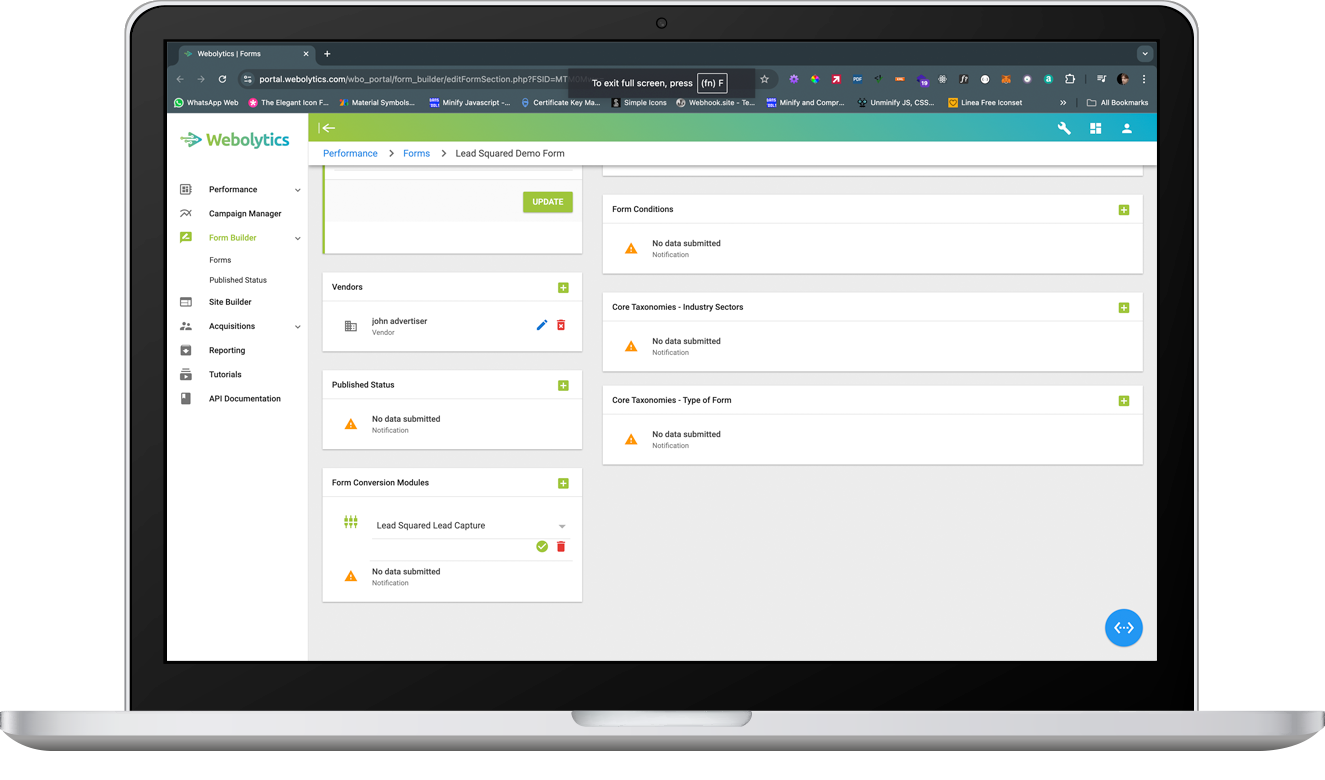Click the browser address bar URL

[x=420, y=79]
